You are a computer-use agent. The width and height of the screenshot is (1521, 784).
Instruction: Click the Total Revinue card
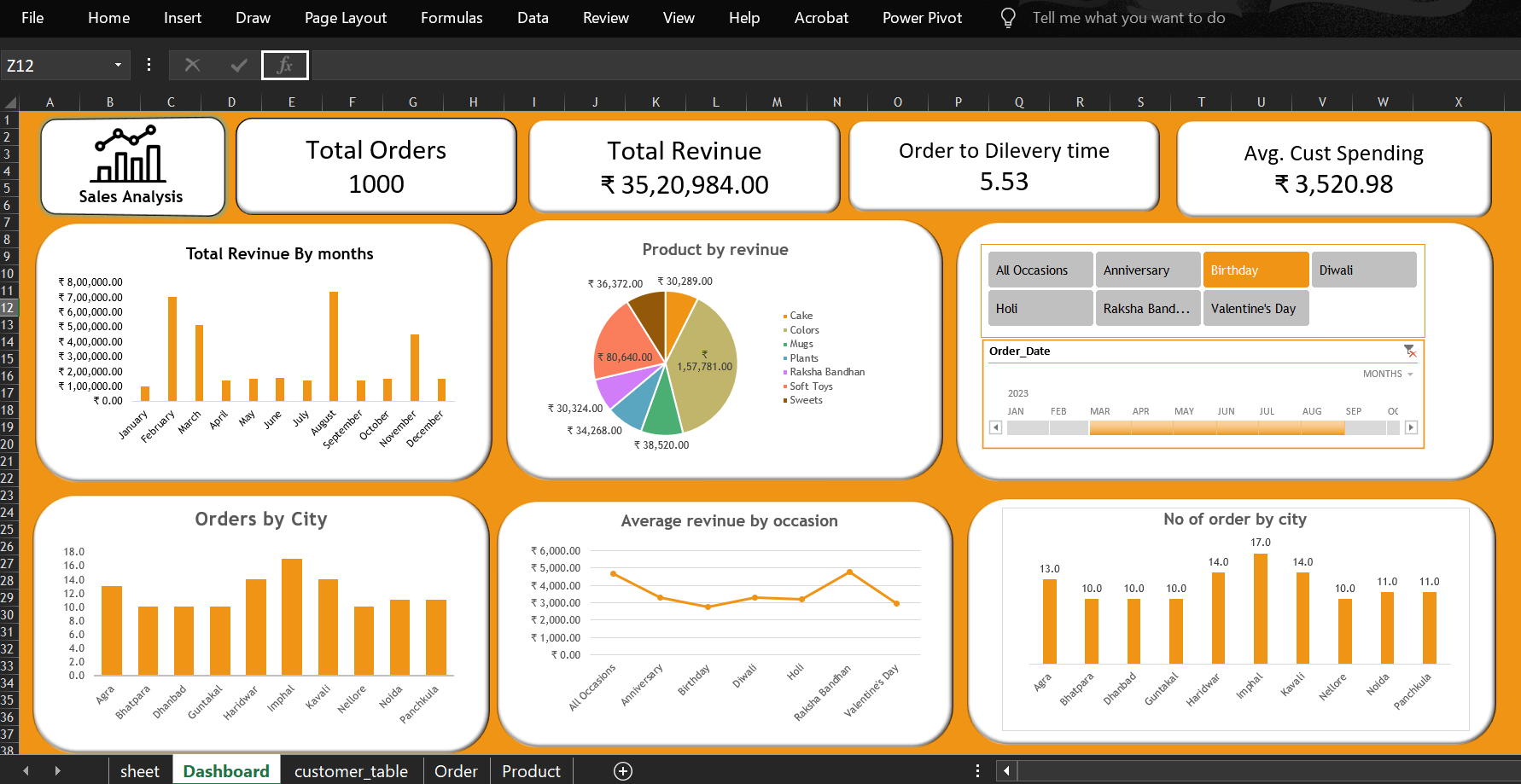[x=685, y=166]
